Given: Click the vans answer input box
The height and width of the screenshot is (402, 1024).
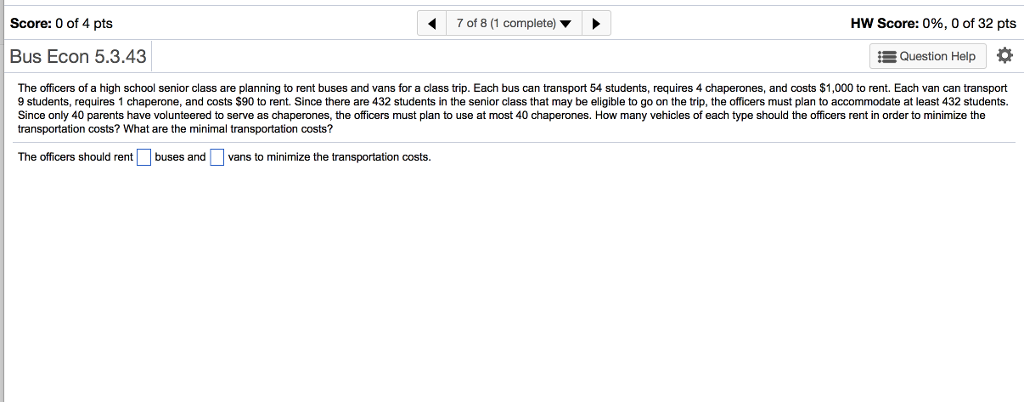Looking at the screenshot, I should (x=216, y=157).
